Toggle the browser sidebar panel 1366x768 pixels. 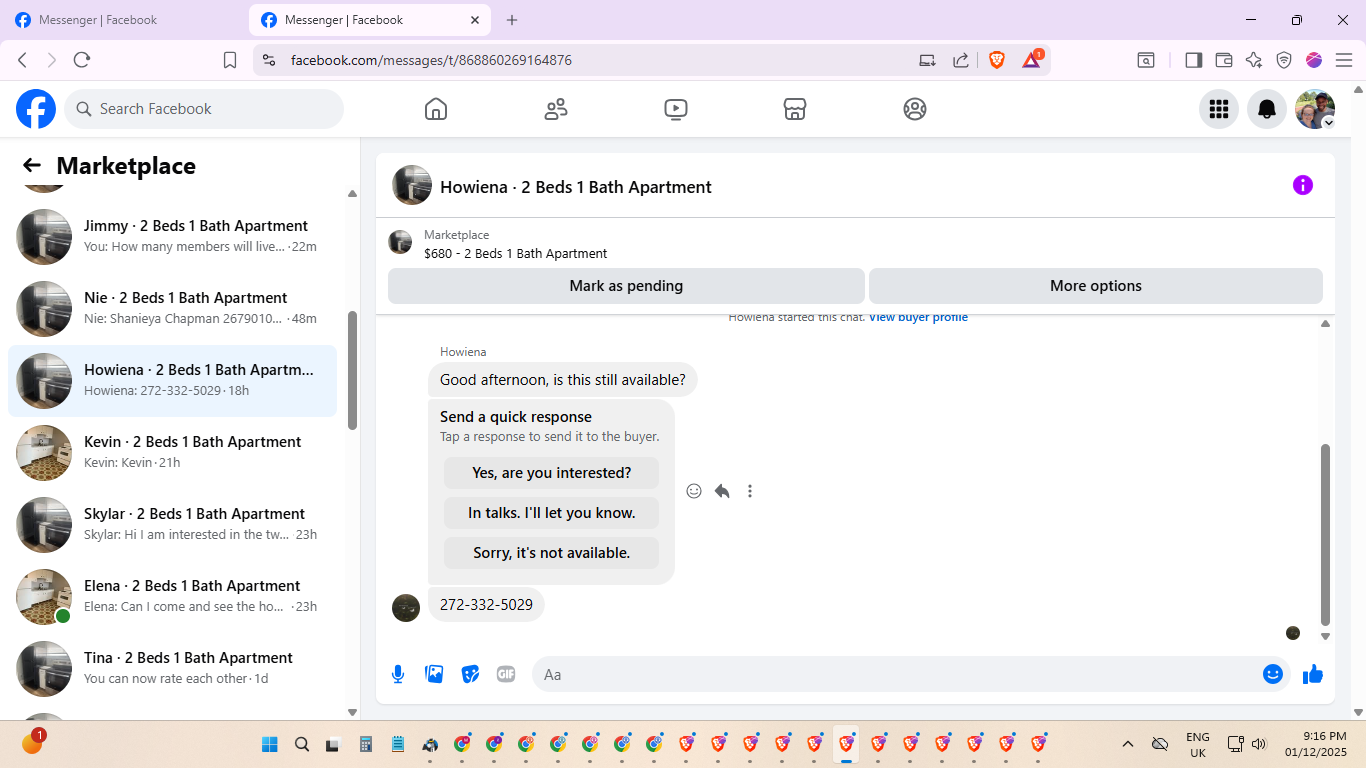coord(1193,60)
